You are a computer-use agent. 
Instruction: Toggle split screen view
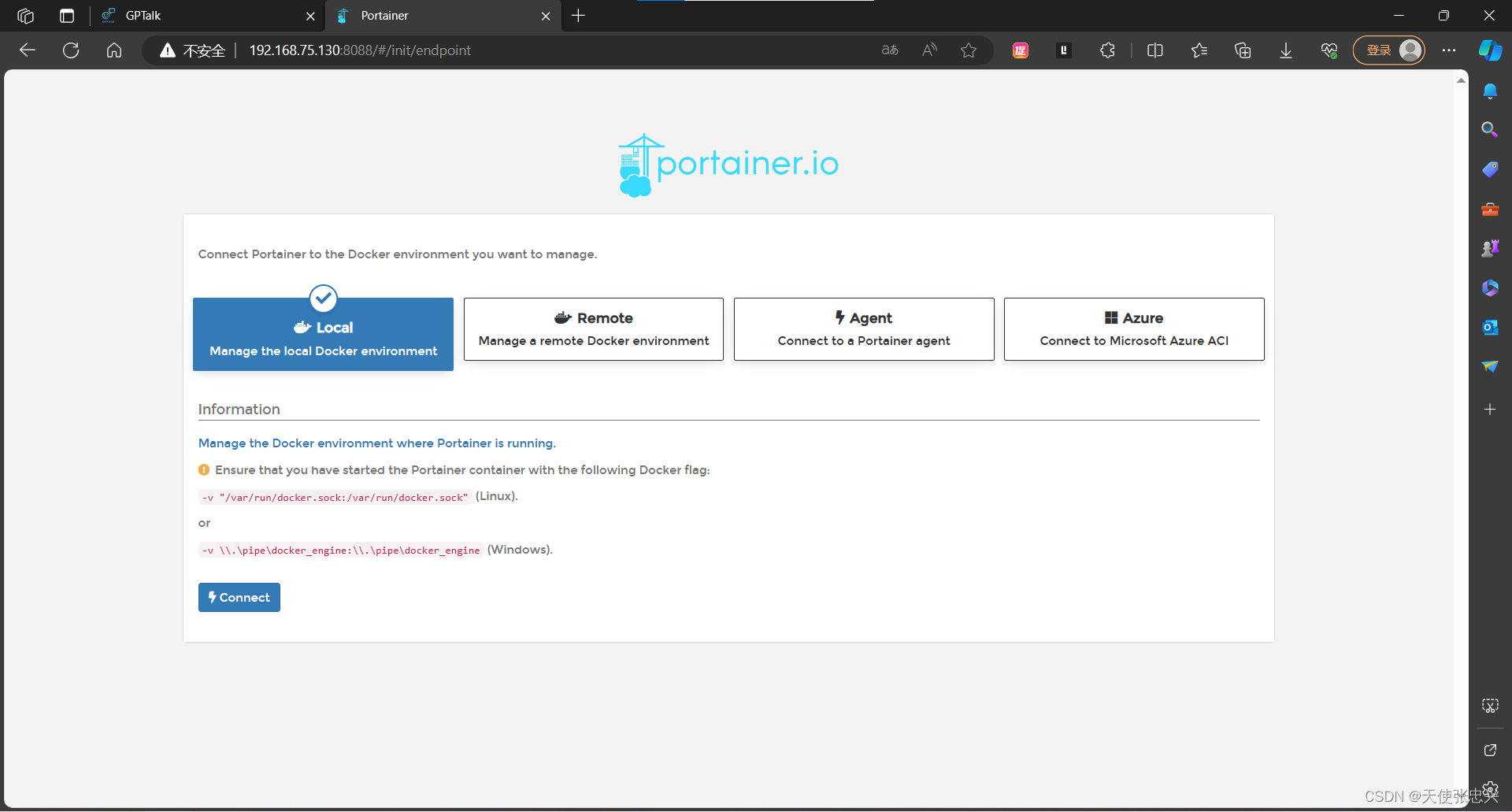1155,50
